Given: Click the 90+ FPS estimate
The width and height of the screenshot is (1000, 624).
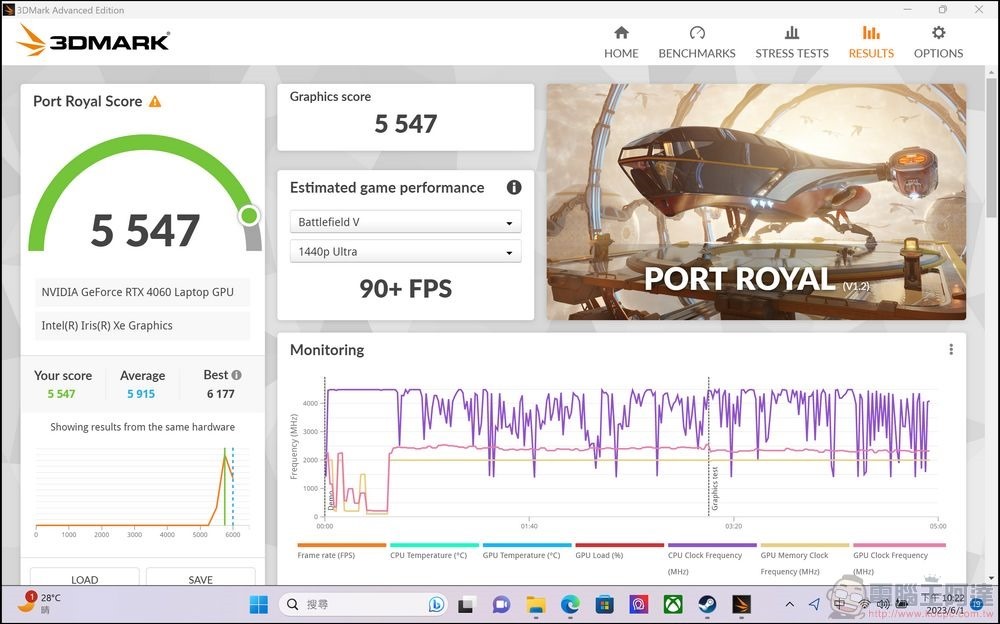Looking at the screenshot, I should 406,288.
